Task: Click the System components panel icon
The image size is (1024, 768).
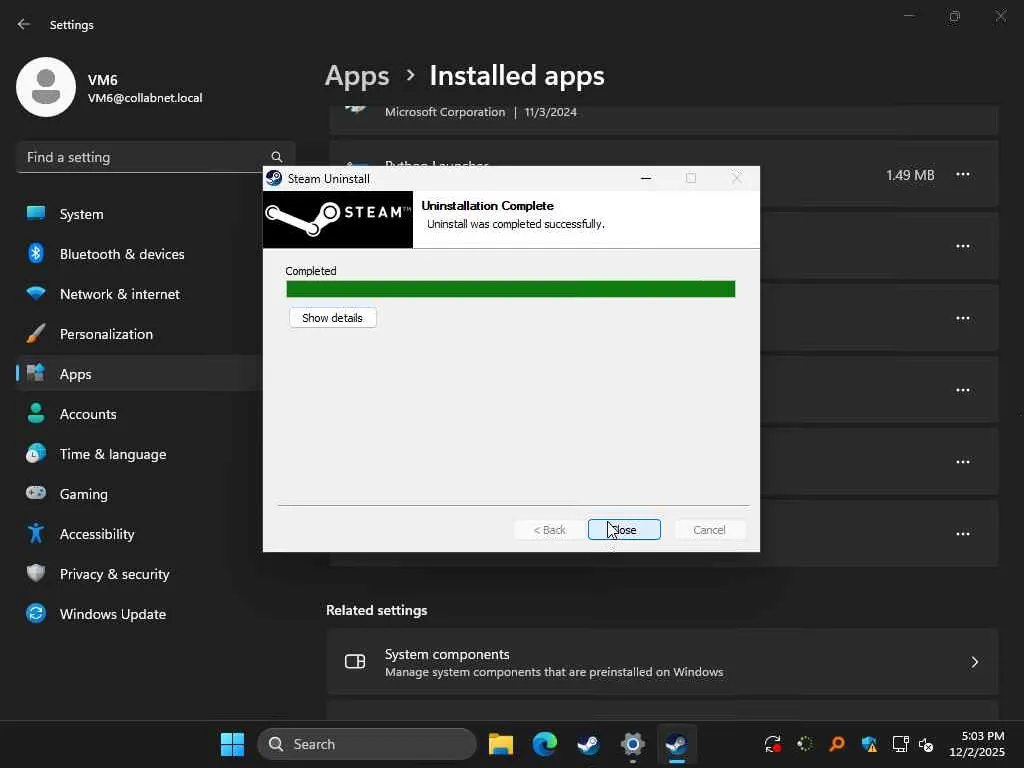Action: (x=355, y=662)
